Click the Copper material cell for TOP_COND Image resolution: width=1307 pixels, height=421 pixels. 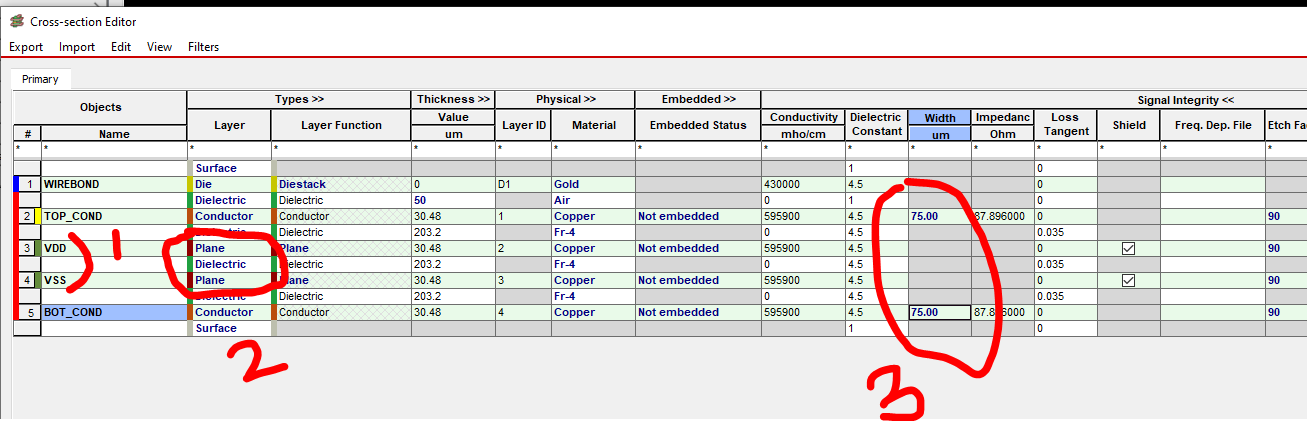click(592, 216)
